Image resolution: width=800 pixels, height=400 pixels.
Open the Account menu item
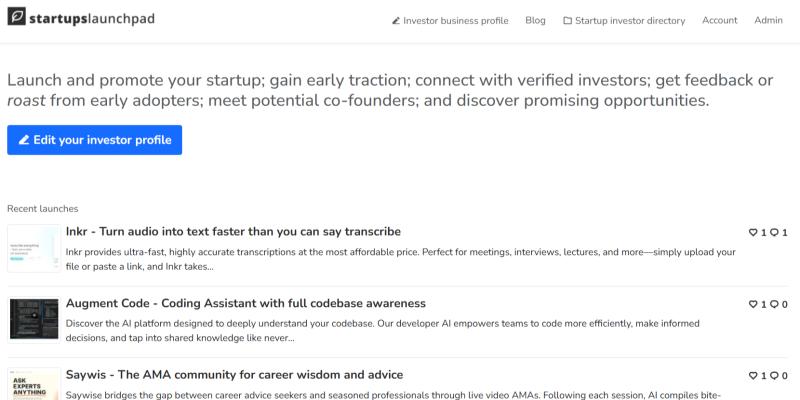(x=719, y=20)
